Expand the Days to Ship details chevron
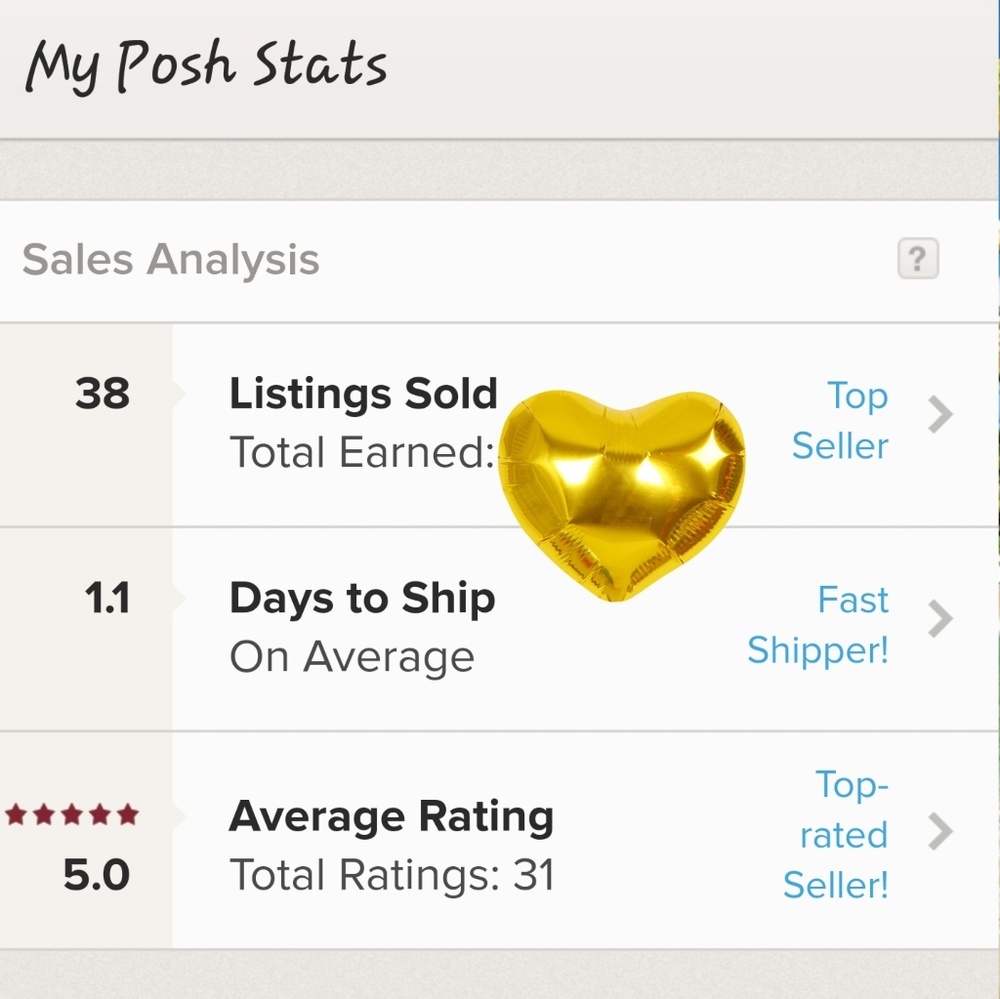 click(938, 620)
